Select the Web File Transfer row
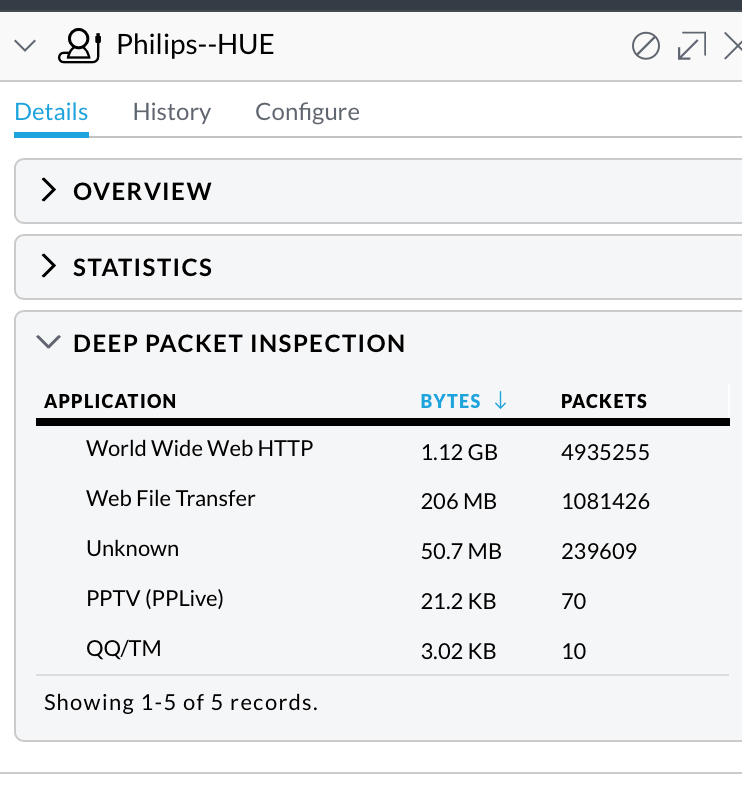The image size is (742, 806). (383, 501)
